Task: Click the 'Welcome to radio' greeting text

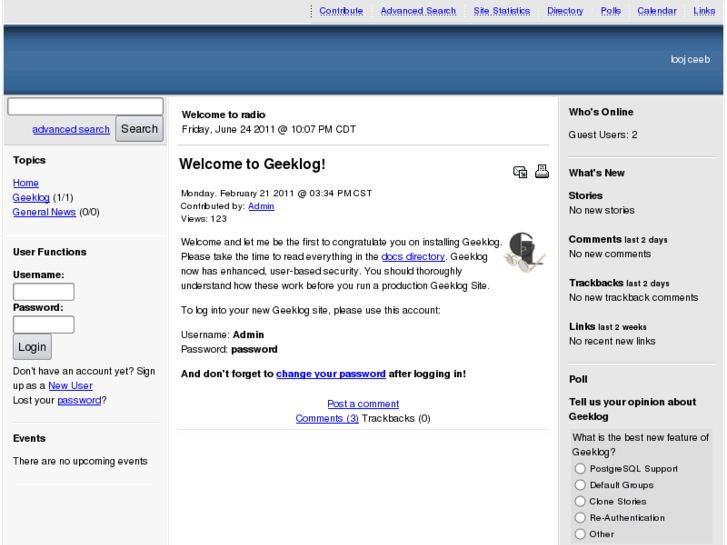Action: (x=223, y=115)
